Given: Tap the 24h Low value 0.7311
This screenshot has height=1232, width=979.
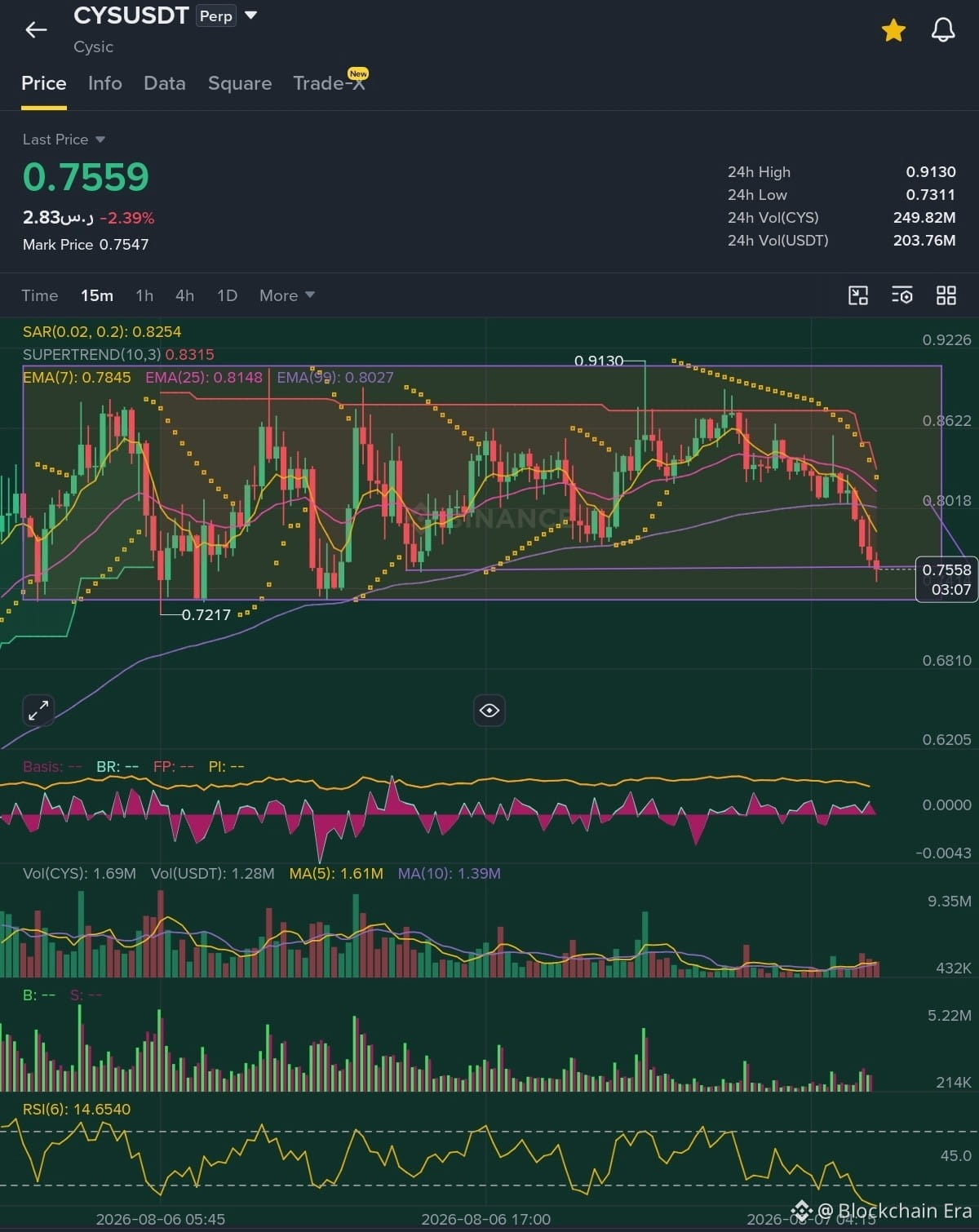Looking at the screenshot, I should point(931,194).
